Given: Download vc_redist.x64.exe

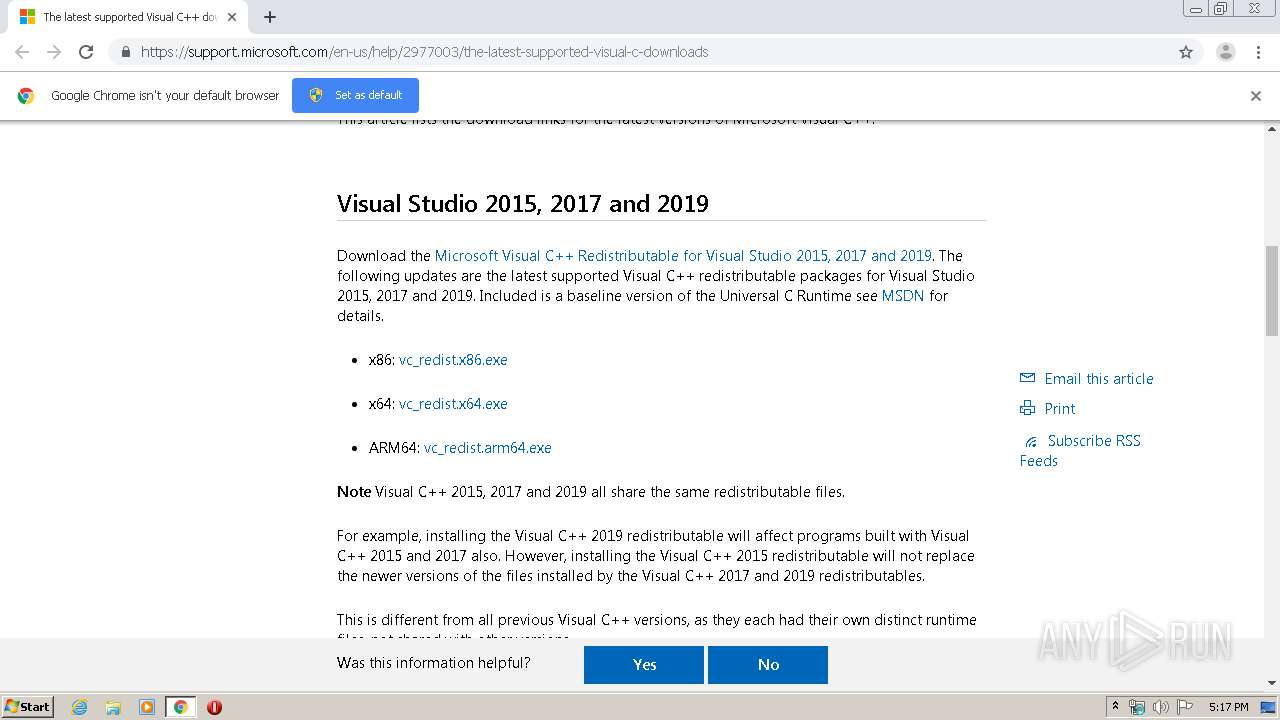Looking at the screenshot, I should [x=453, y=404].
